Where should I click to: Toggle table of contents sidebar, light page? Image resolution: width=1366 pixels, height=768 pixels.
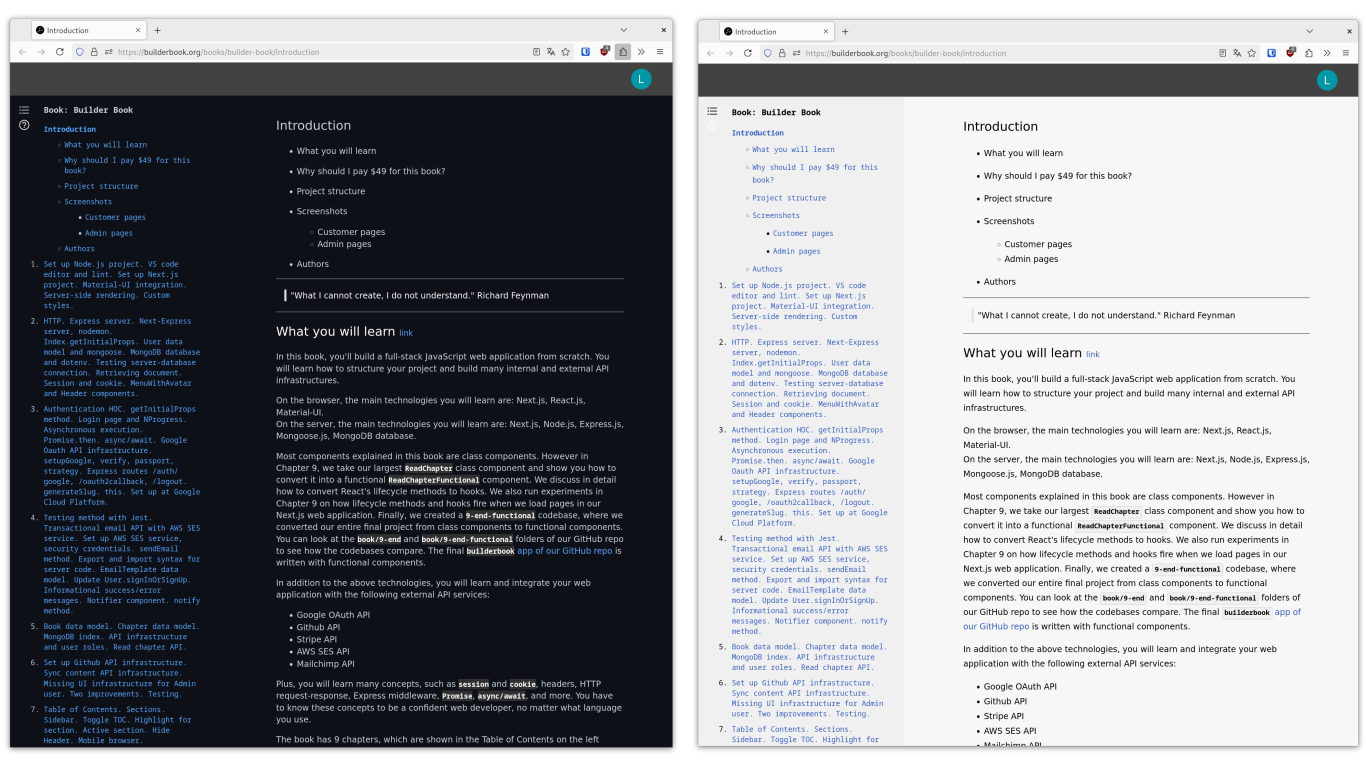pos(712,111)
